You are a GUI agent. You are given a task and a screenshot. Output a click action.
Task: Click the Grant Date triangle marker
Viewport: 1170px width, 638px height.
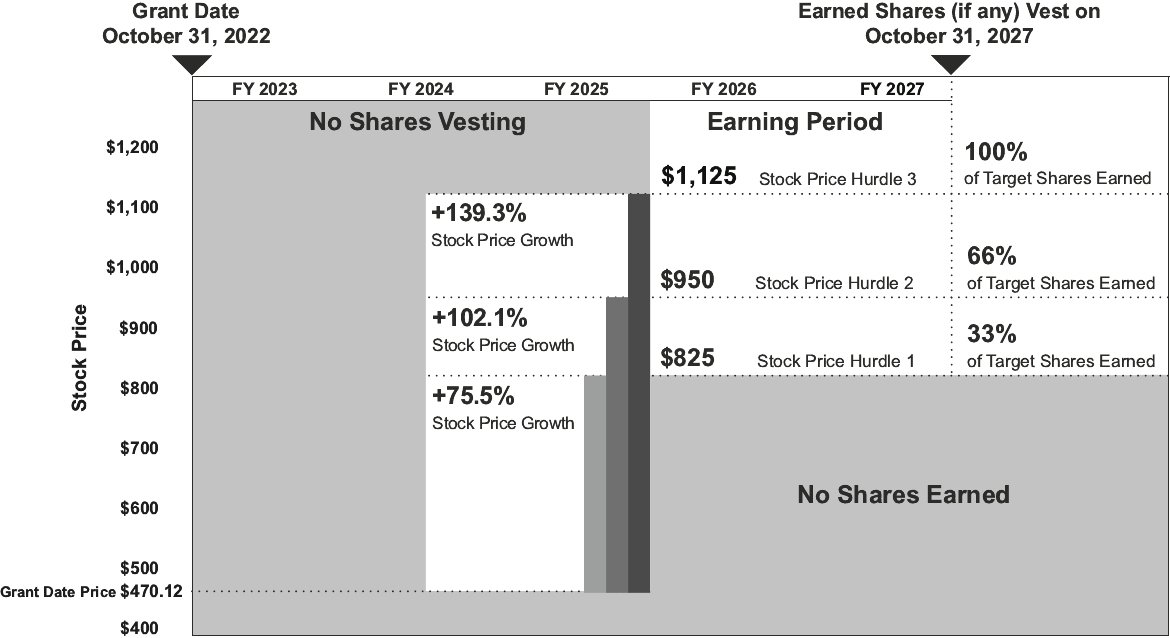[x=192, y=64]
